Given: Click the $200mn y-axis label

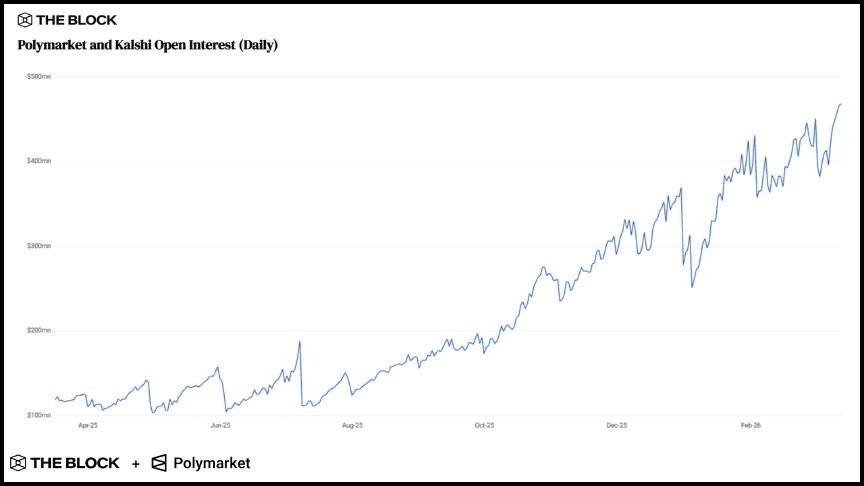Looking at the screenshot, I should [x=39, y=330].
